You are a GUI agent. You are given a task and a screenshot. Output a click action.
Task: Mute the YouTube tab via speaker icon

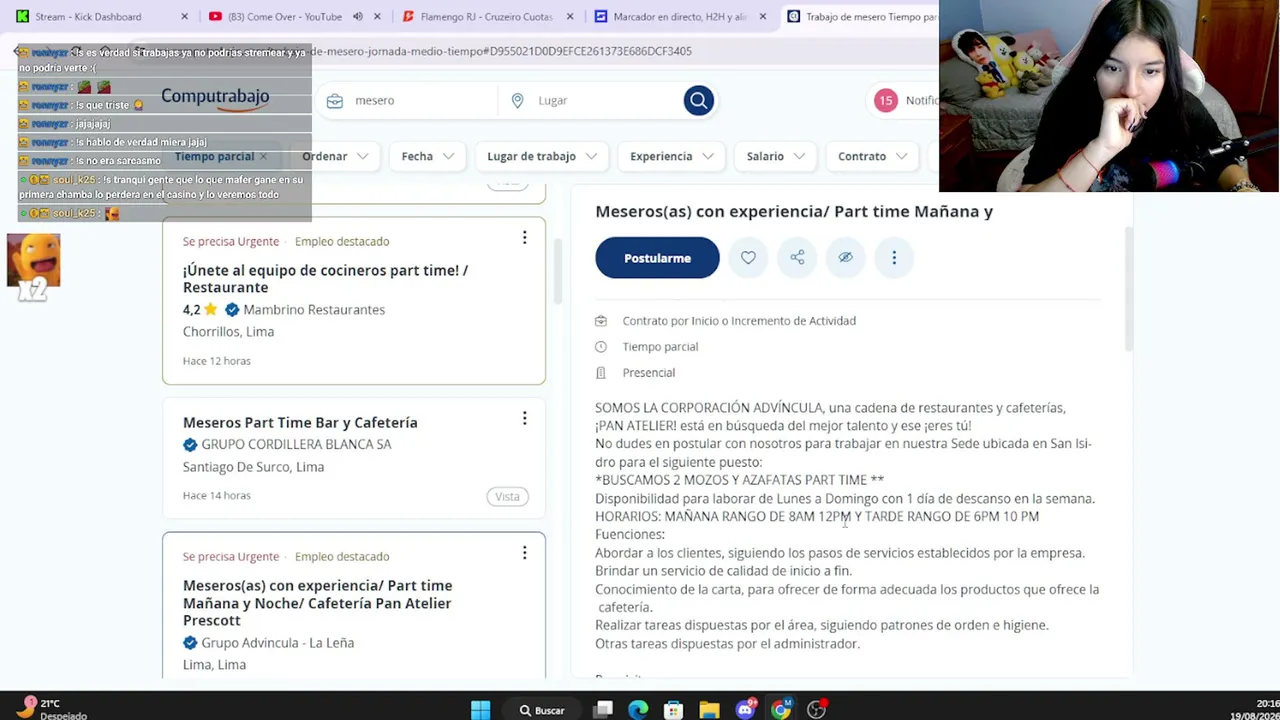[x=357, y=17]
